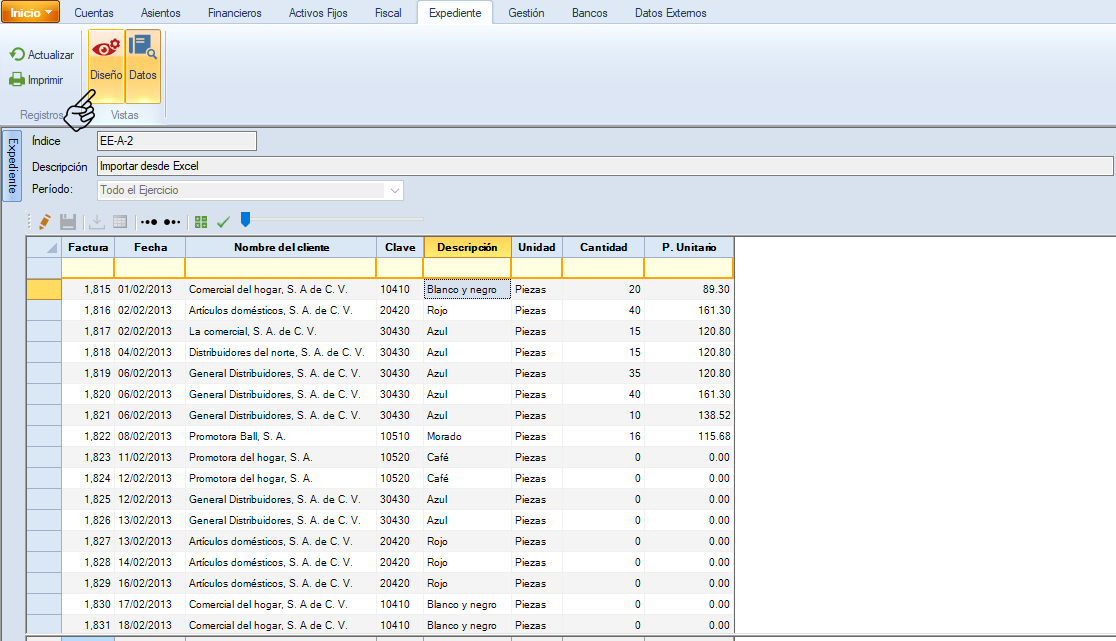Click the green check mark icon
This screenshot has height=641, width=1116.
click(223, 221)
